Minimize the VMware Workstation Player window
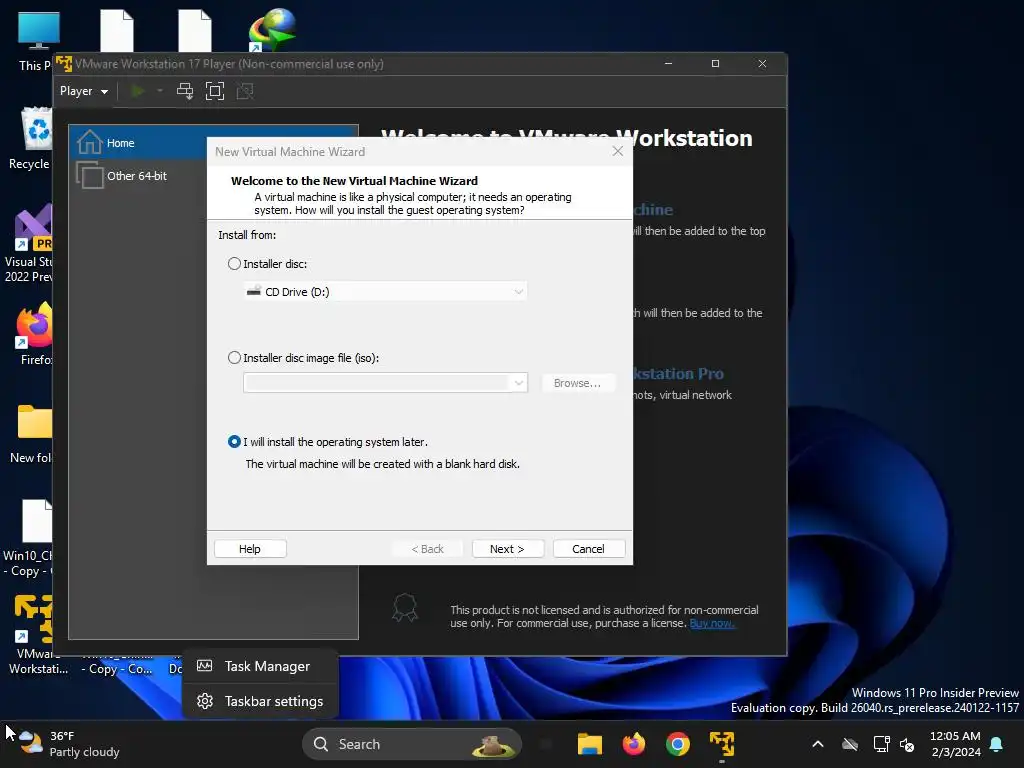1024x768 pixels. (668, 63)
